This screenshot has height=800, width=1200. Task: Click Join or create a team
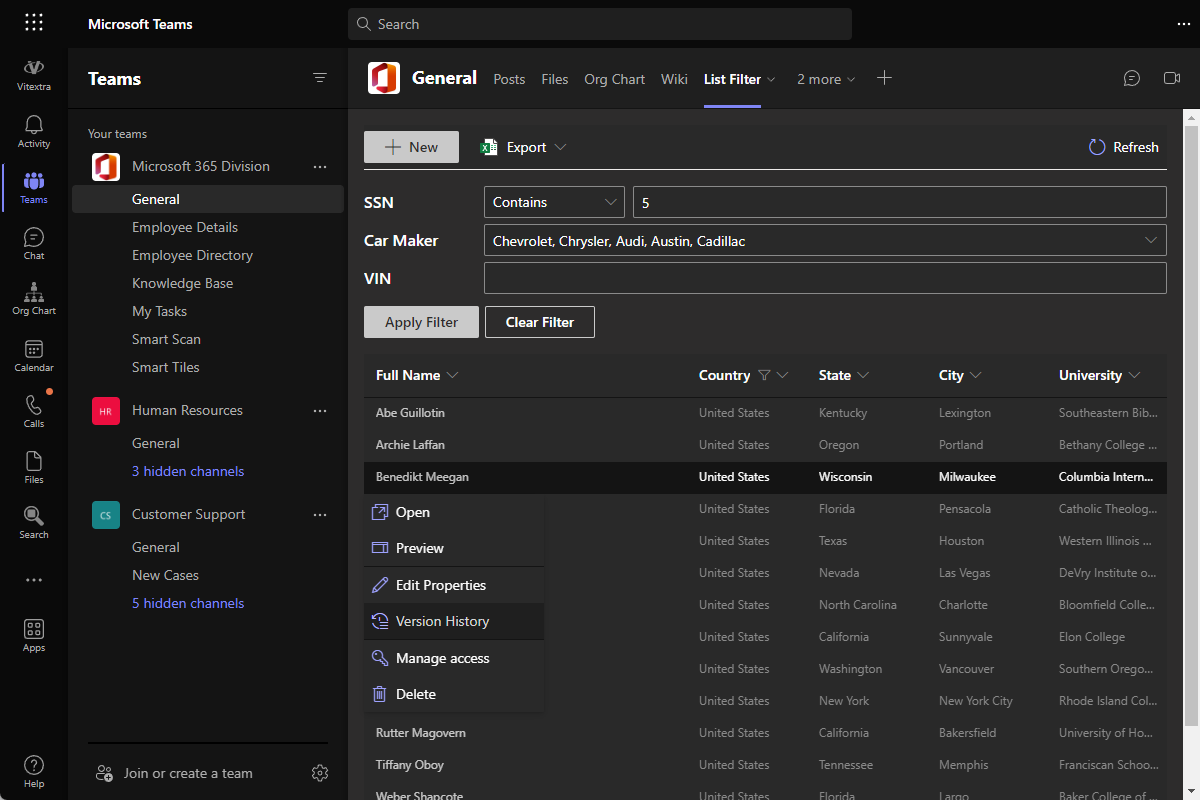pyautogui.click(x=175, y=773)
